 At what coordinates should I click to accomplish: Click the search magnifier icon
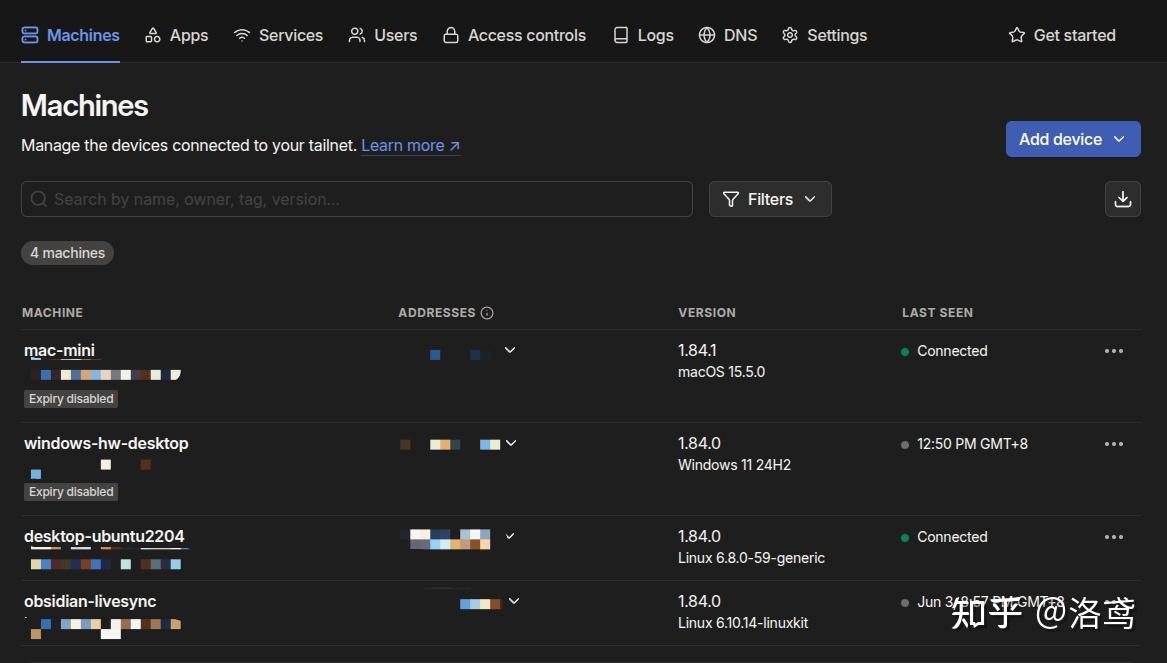pos(38,199)
